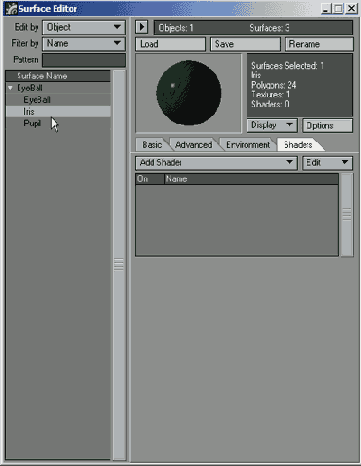Switch to the Basic tab
The width and height of the screenshot is (361, 466).
tap(152, 145)
